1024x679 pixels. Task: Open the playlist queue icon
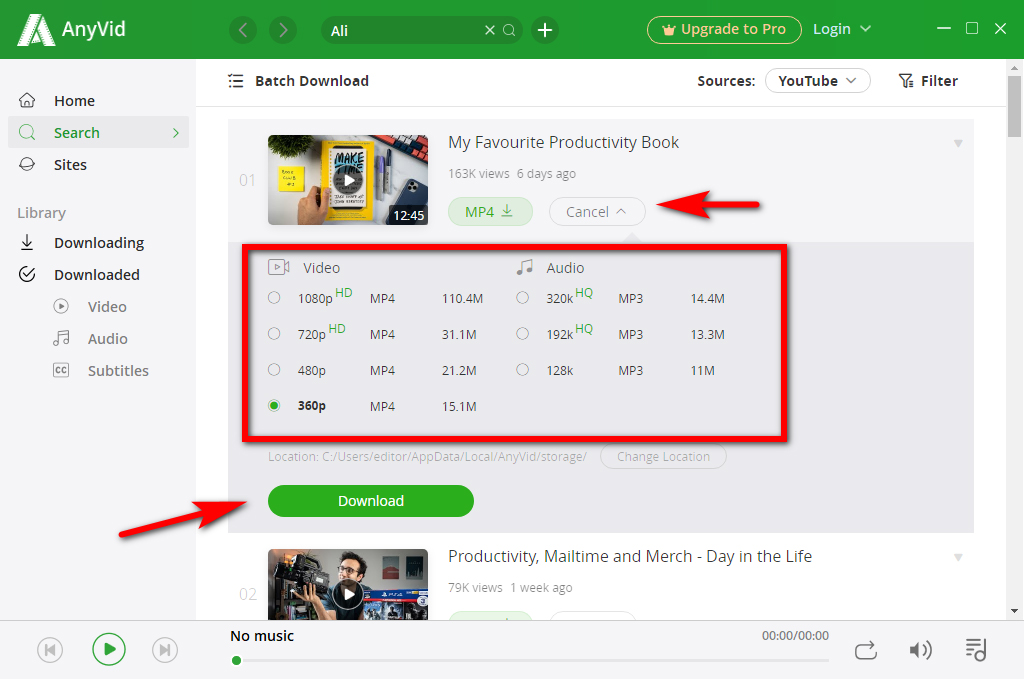point(976,650)
